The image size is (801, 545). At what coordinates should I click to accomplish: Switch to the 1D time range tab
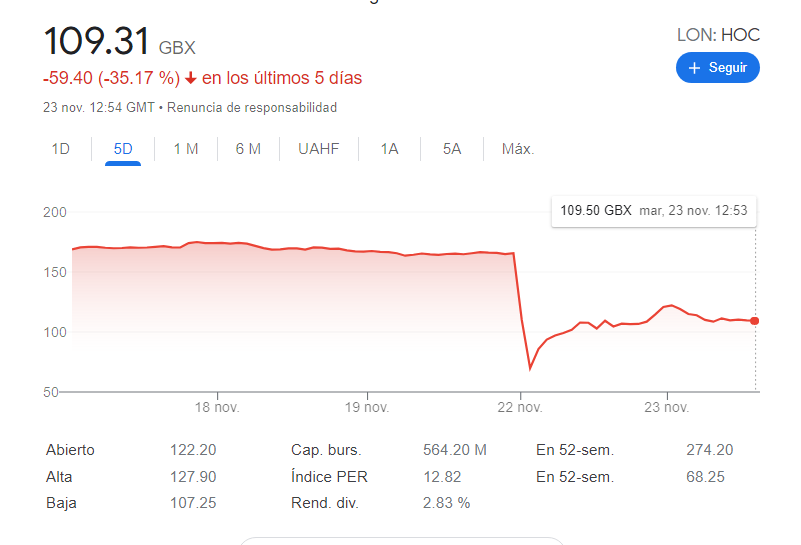click(61, 149)
